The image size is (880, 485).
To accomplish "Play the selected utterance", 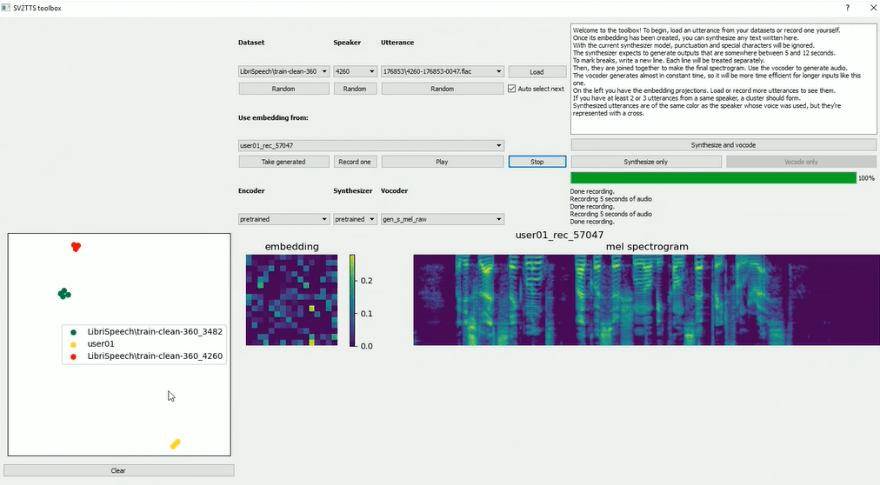I will (x=442, y=161).
